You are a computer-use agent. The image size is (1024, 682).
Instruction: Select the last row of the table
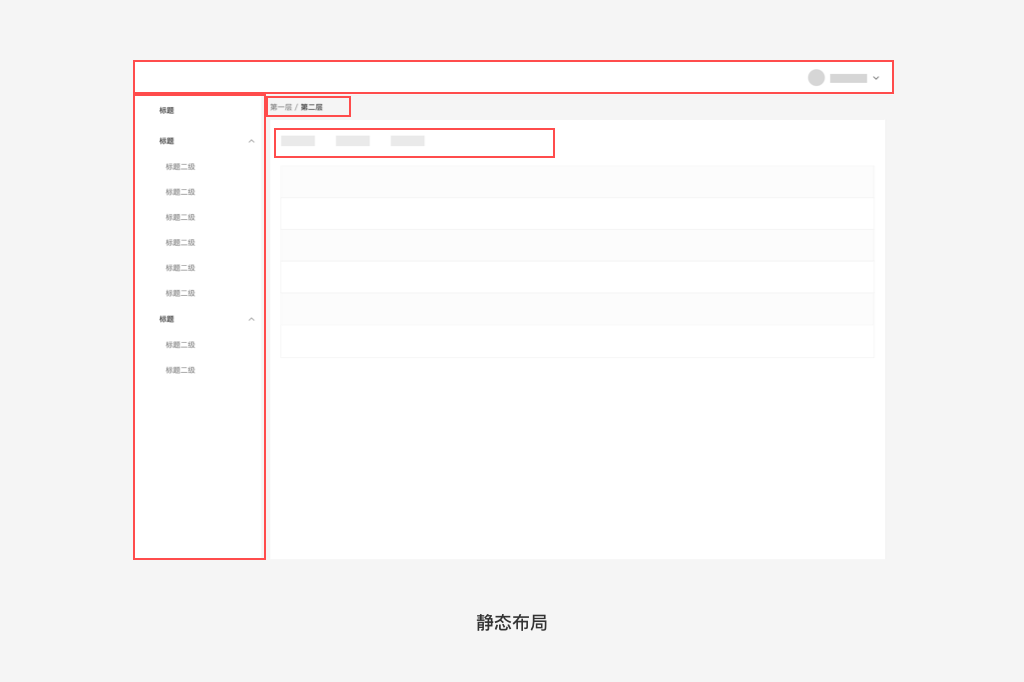pos(577,342)
